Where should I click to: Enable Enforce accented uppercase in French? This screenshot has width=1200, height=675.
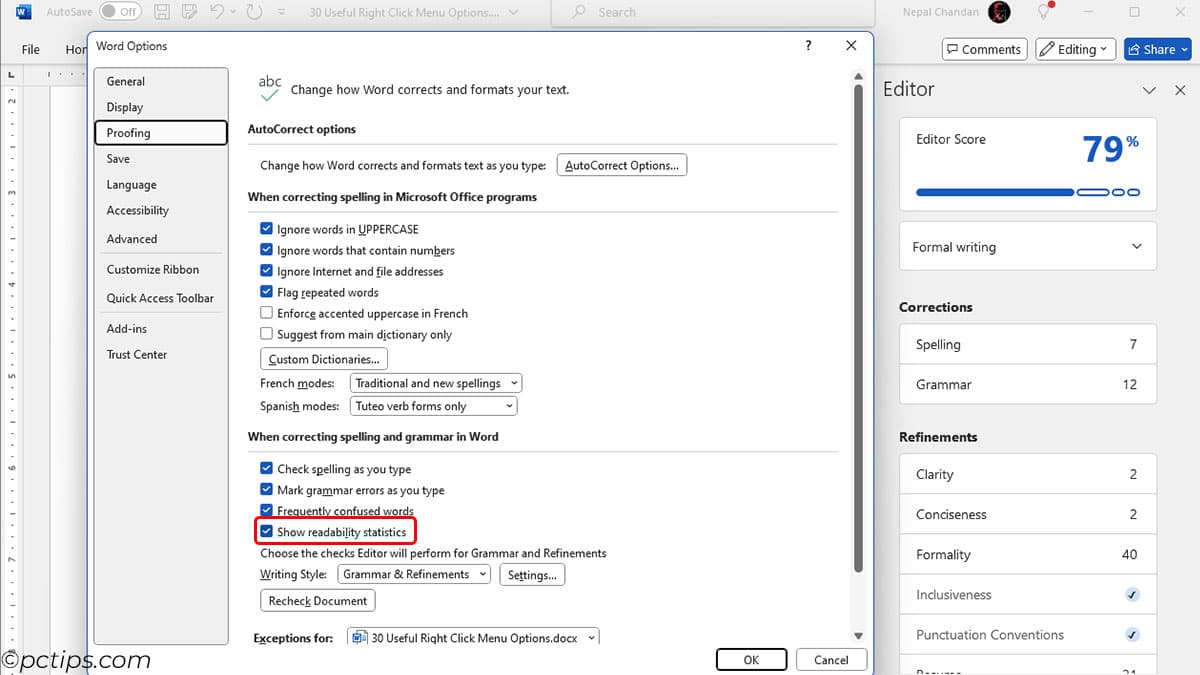266,313
